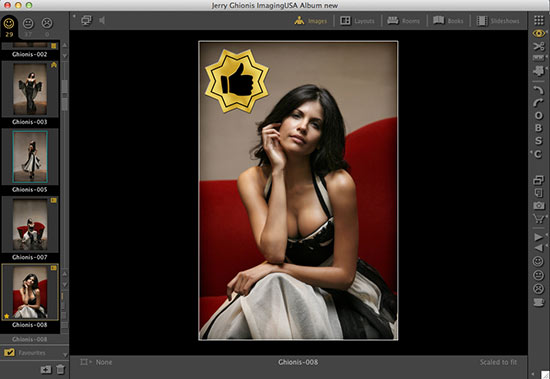Click the overlapping windows duplicate icon
The width and height of the screenshot is (550, 379).
(x=538, y=180)
